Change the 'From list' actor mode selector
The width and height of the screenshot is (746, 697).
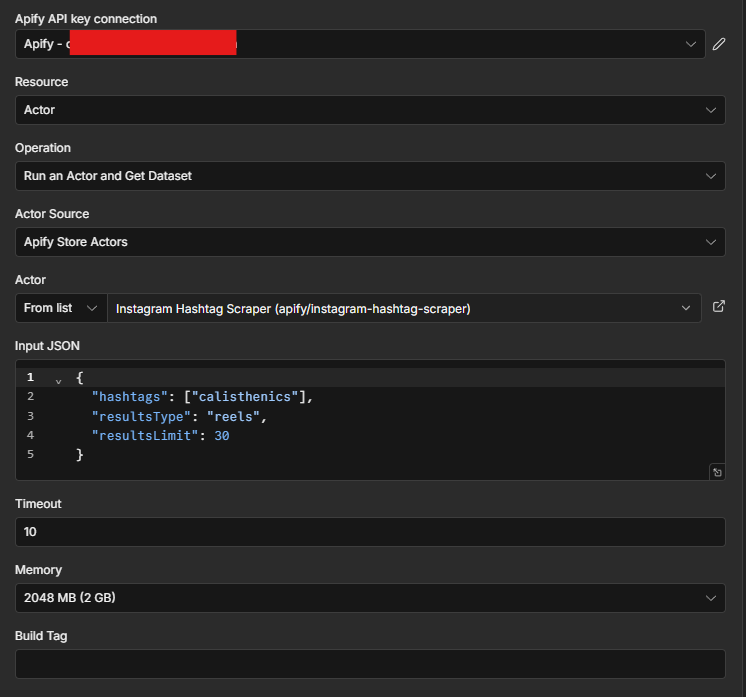[x=61, y=308]
